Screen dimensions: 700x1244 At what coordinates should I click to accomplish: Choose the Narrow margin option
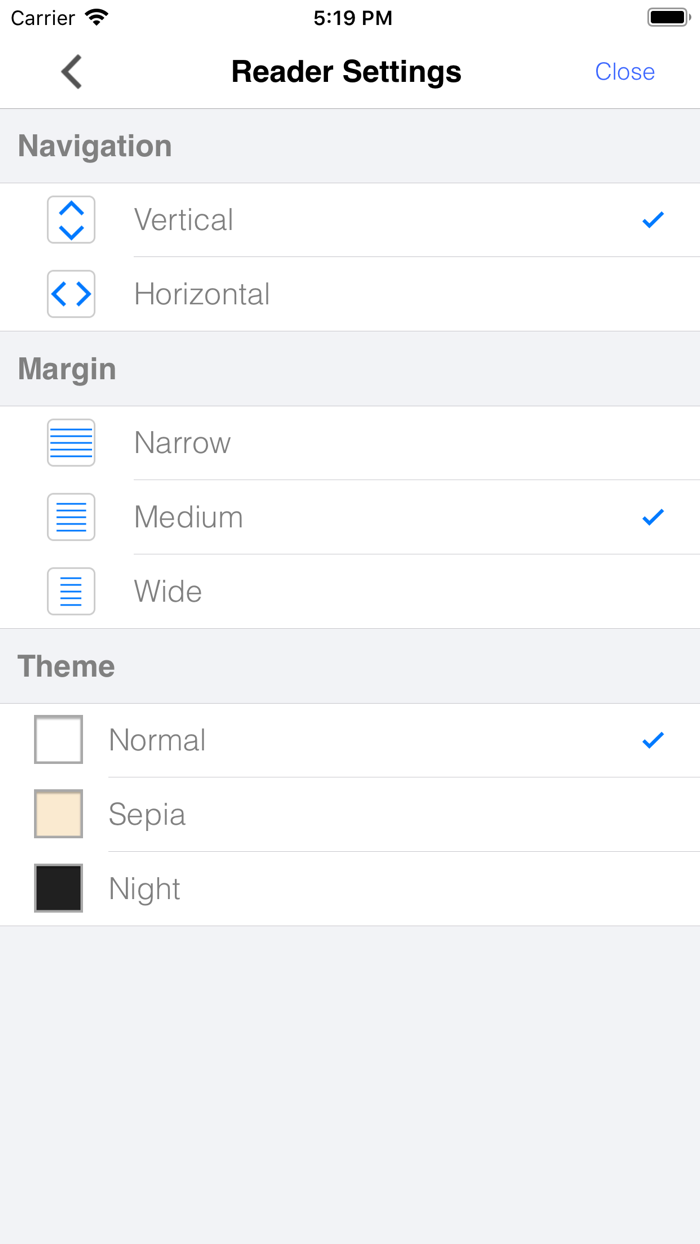(x=182, y=443)
